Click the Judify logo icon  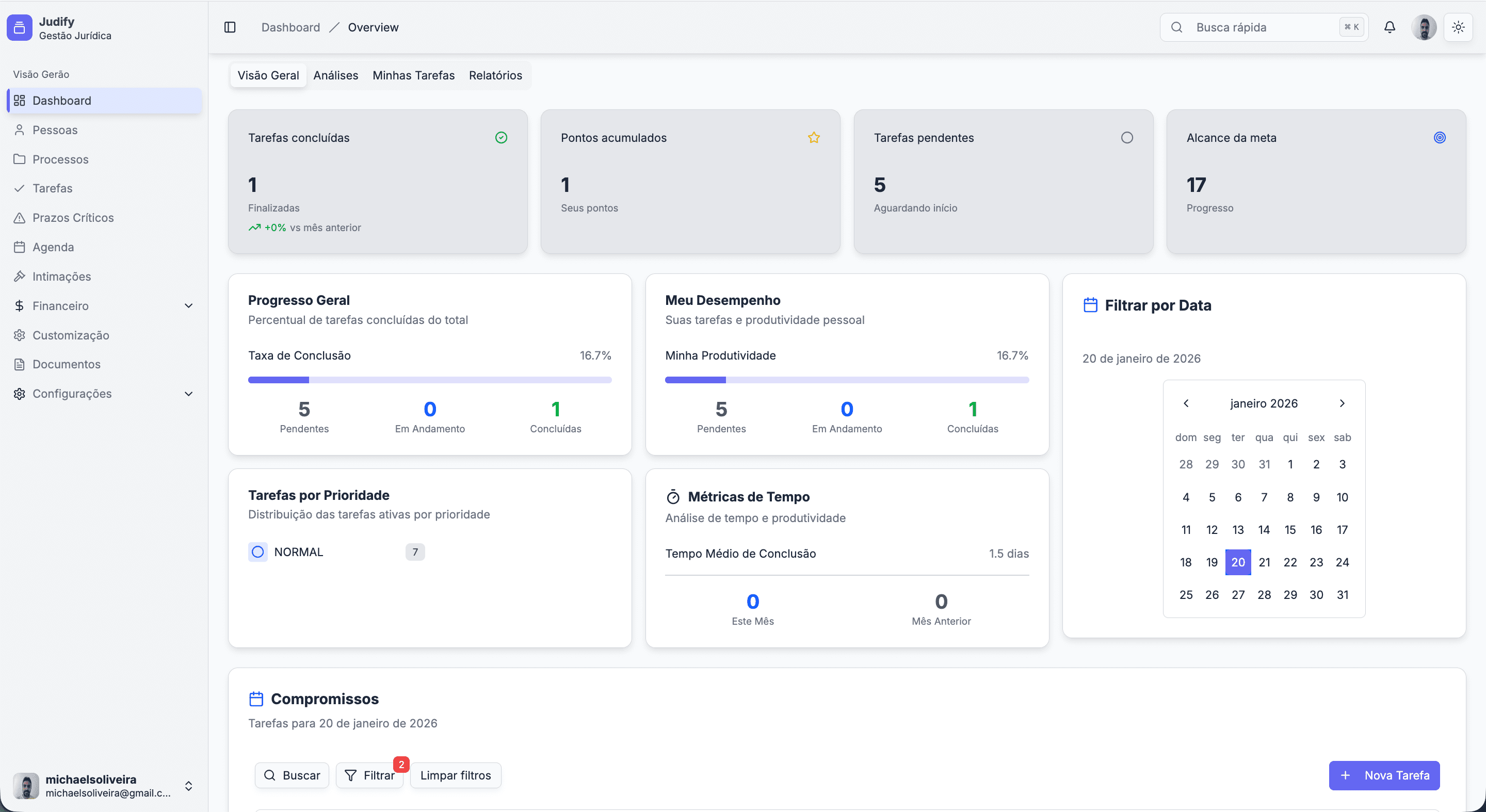(x=19, y=28)
